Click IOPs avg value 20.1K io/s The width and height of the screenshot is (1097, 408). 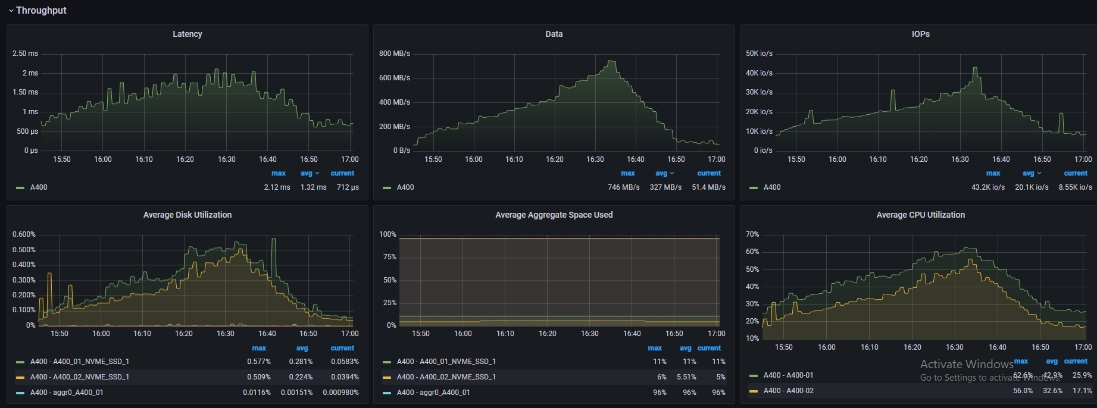click(1033, 188)
